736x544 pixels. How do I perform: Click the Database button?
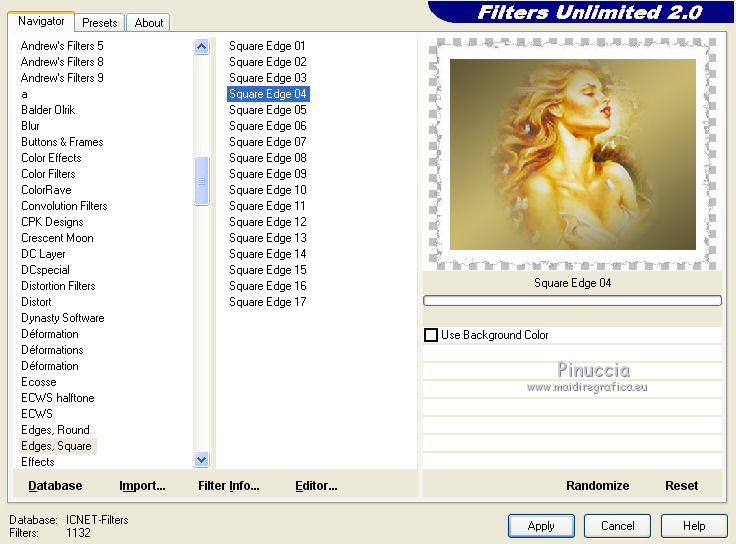coord(55,485)
